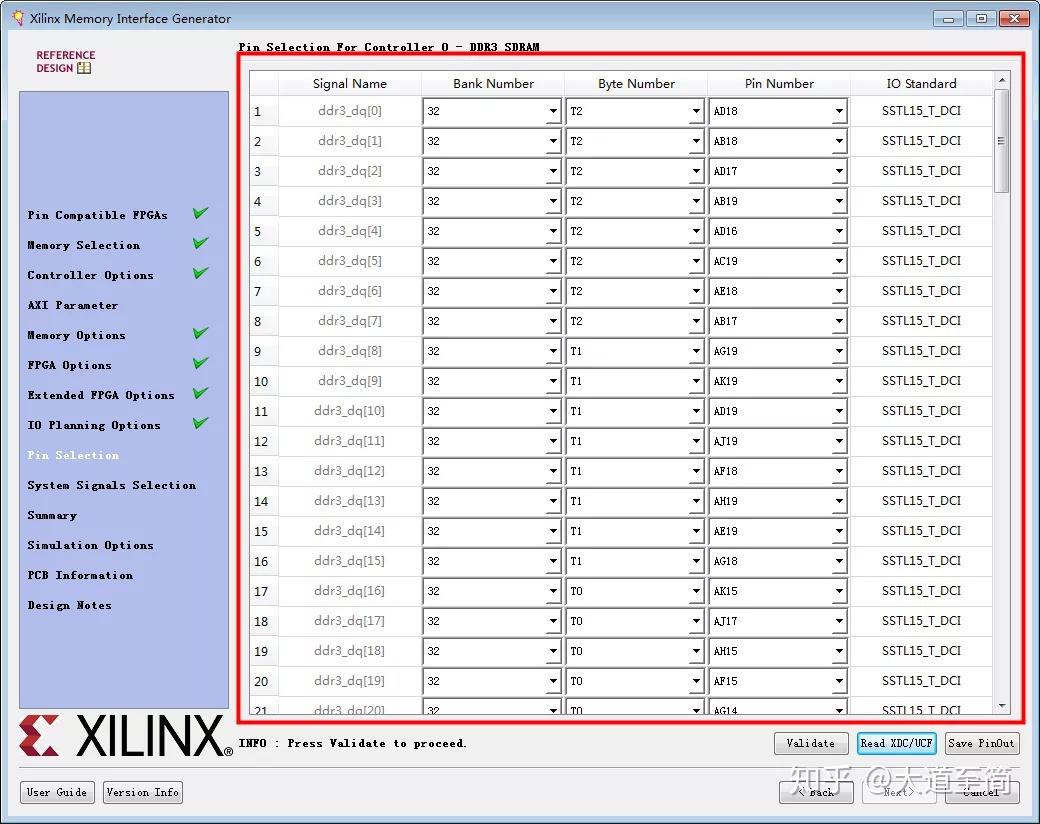Select Summary in the navigation sidebar
Screen dimensions: 1040x824
point(51,515)
